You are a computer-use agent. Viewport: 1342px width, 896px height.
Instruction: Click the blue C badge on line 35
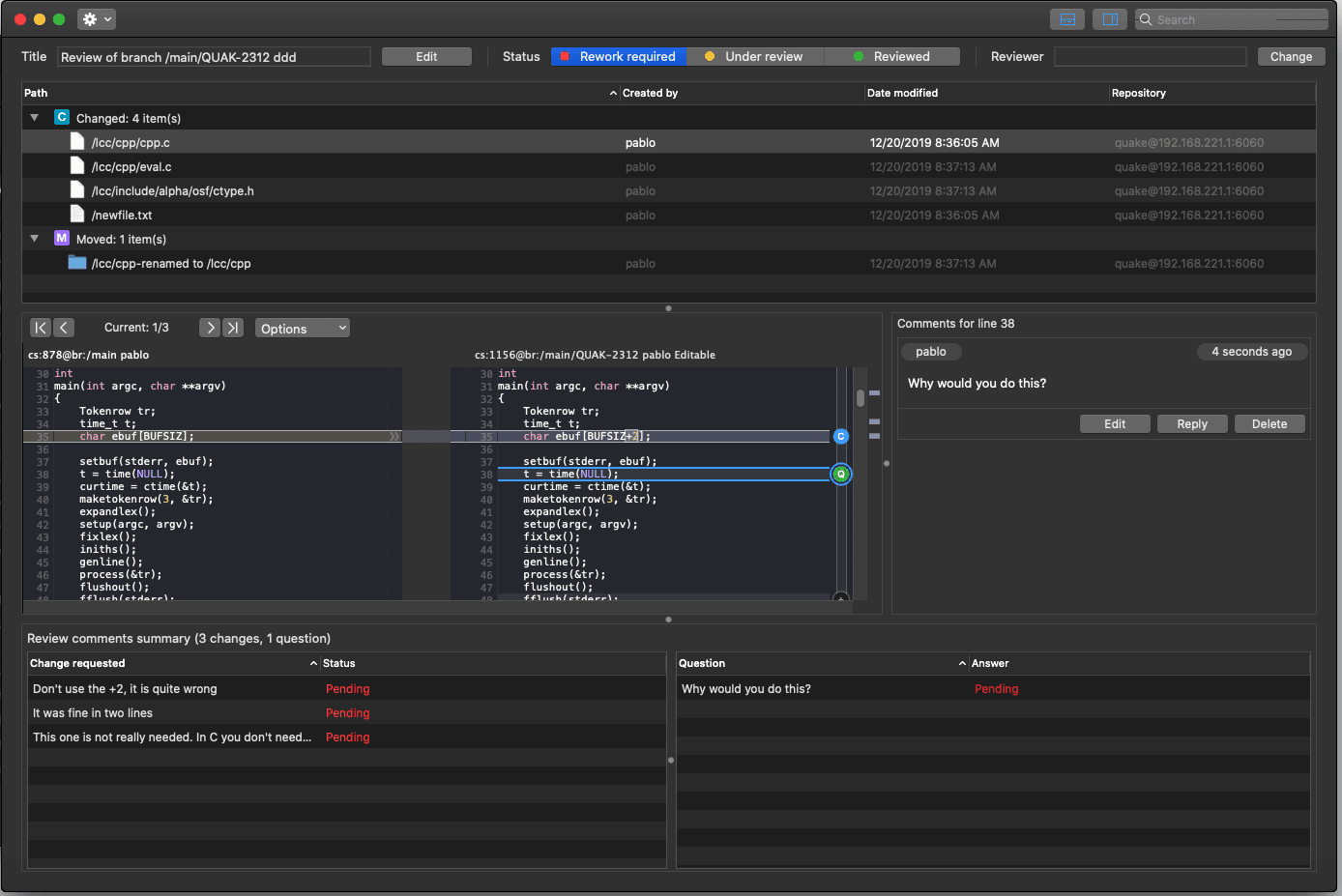(840, 437)
